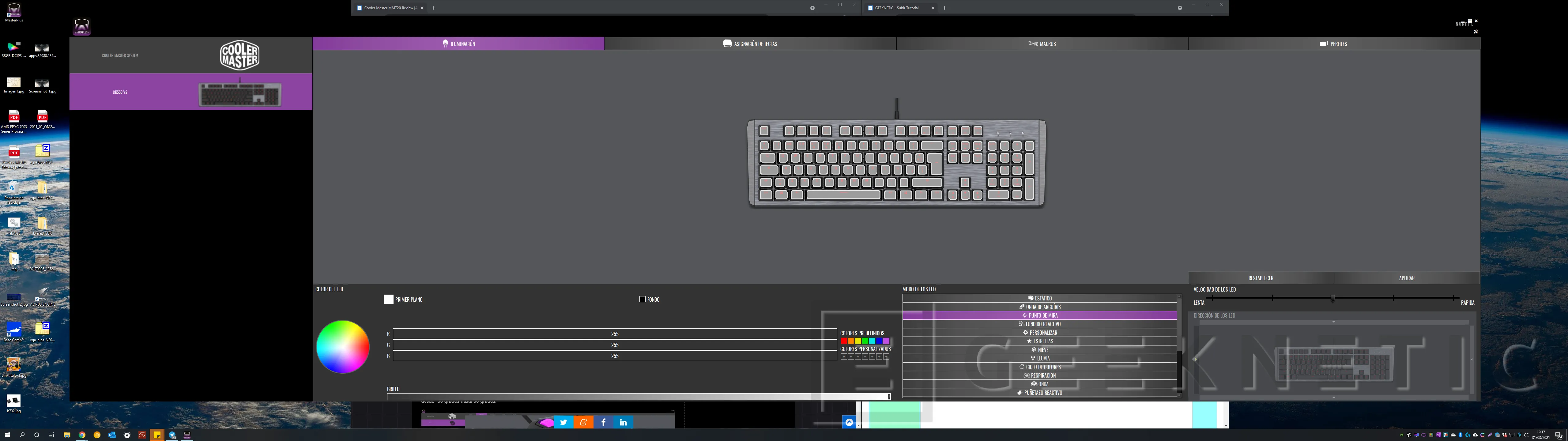Viewport: 1568px width, 441px height.
Task: Open new tab in Geeknetic browser window
Action: 944,8
